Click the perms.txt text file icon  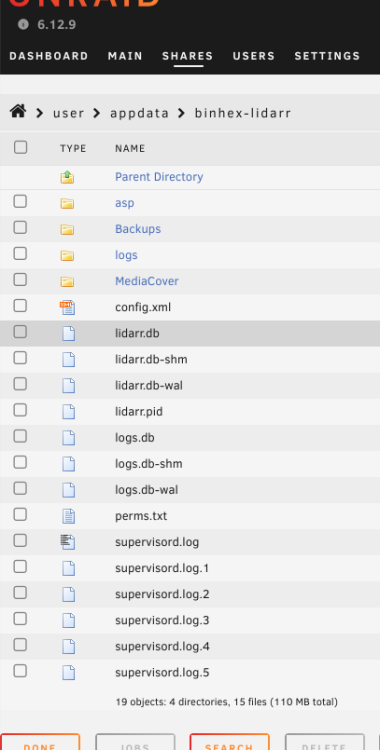[68, 516]
